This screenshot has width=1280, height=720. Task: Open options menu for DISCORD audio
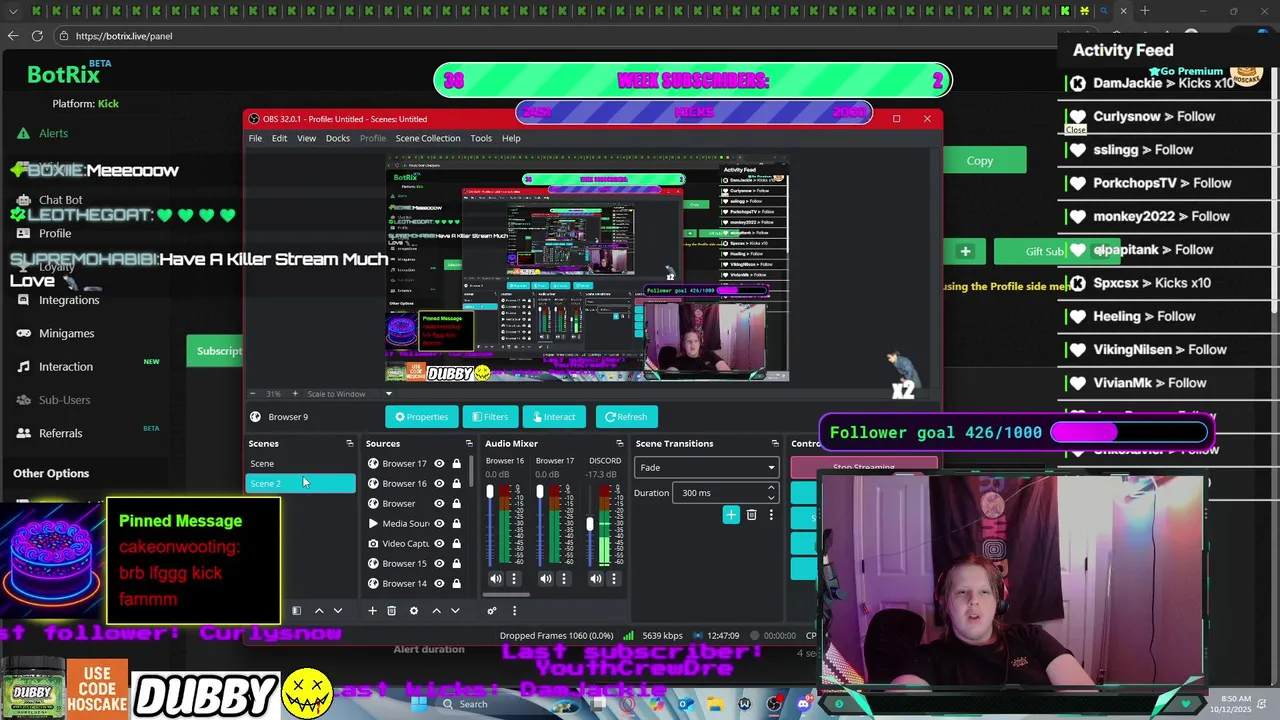(614, 579)
